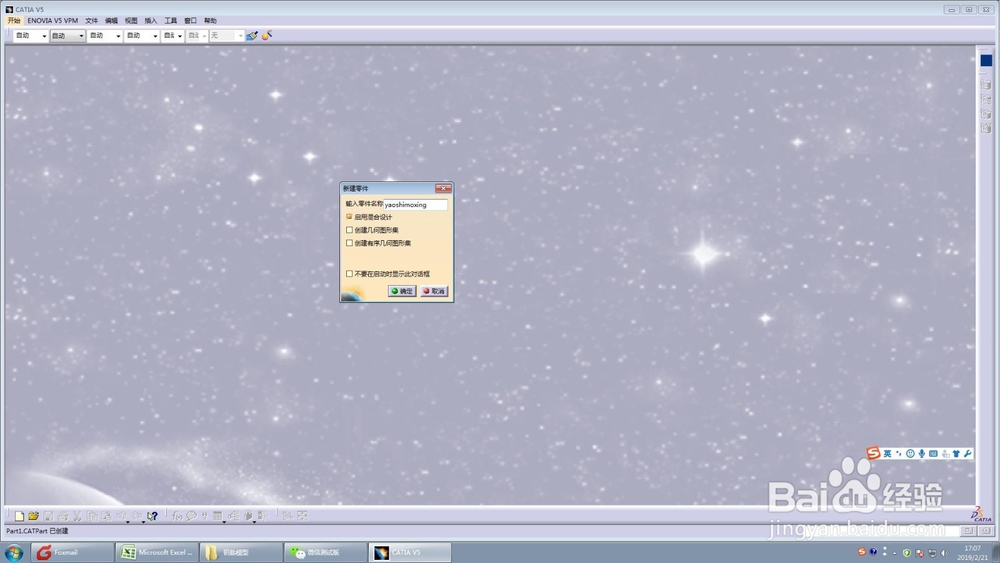Expand the third 自动 dropdown in top toolbar
The image size is (1000, 563).
click(118, 36)
